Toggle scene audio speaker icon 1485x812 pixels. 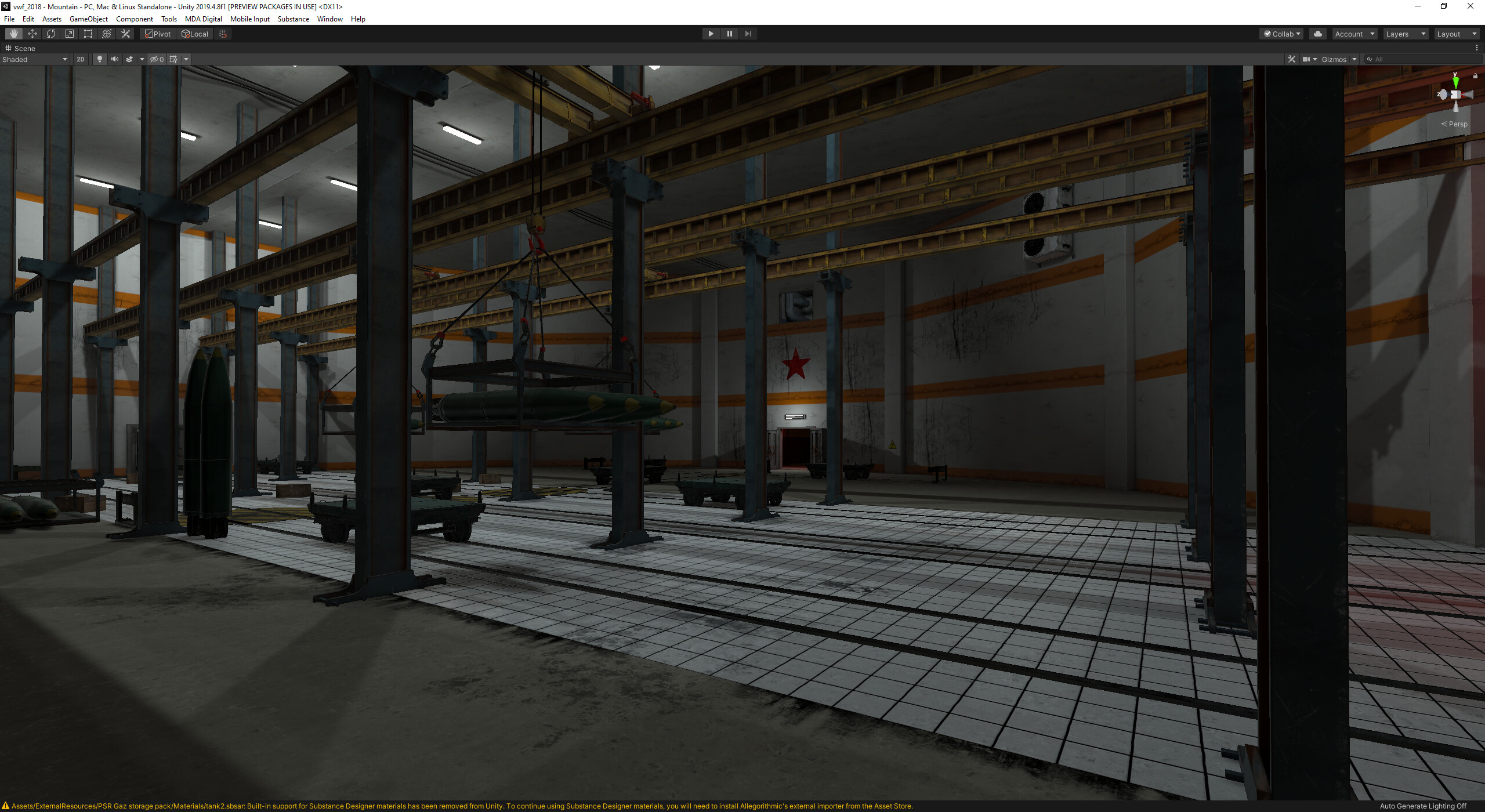(x=115, y=59)
